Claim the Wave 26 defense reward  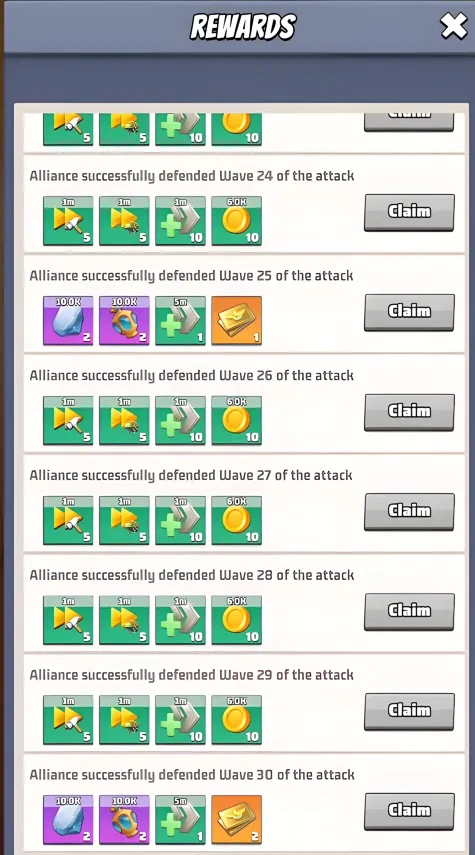pos(409,412)
